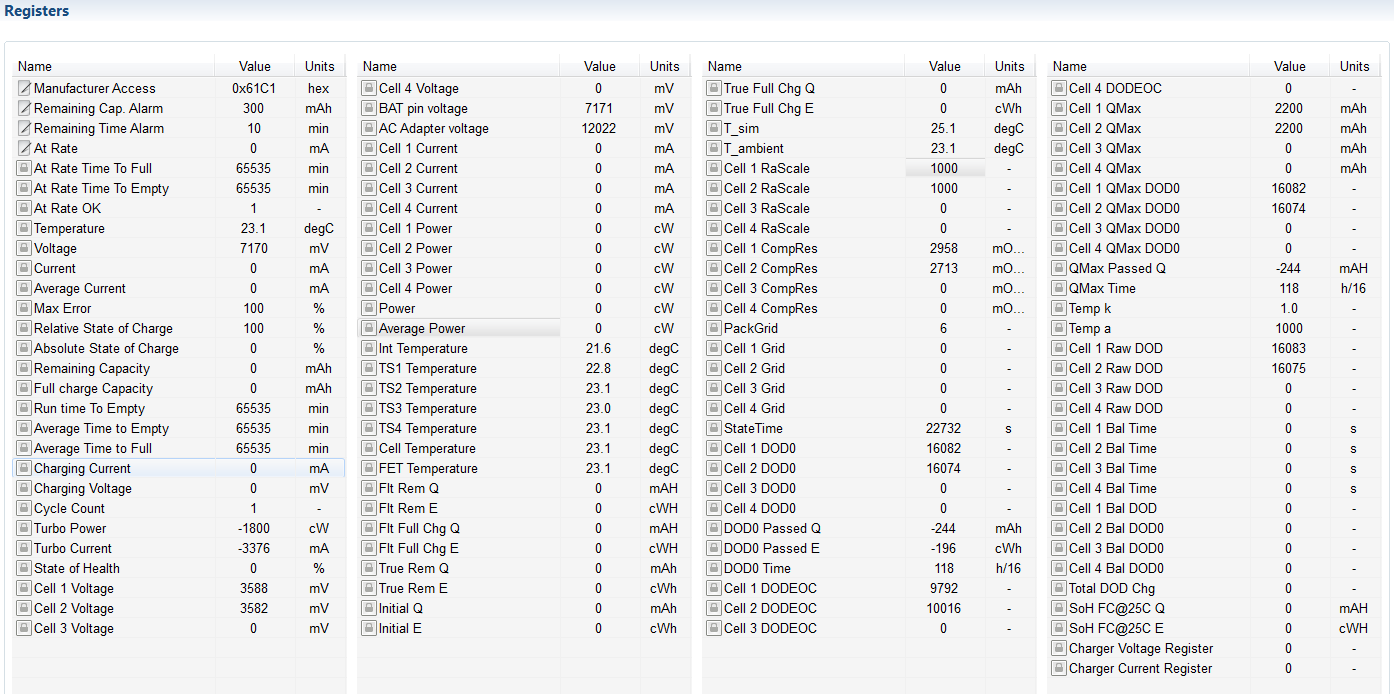
Task: Click the Cell 1 QMax DOD0 value 16082
Action: [1289, 188]
